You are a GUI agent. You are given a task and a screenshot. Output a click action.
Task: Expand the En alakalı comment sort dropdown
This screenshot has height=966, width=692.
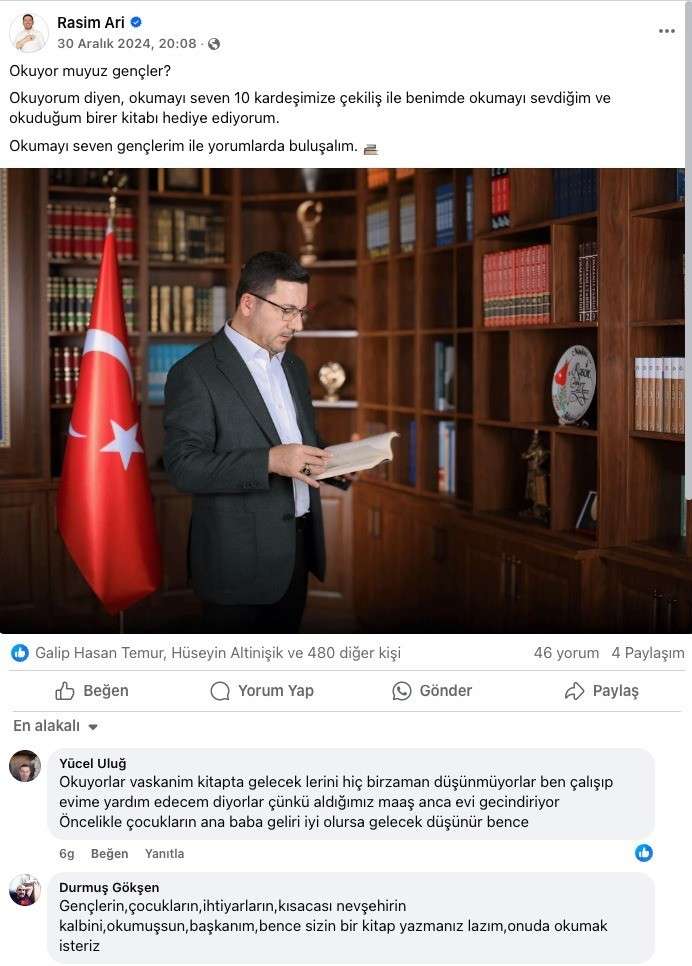click(x=55, y=726)
